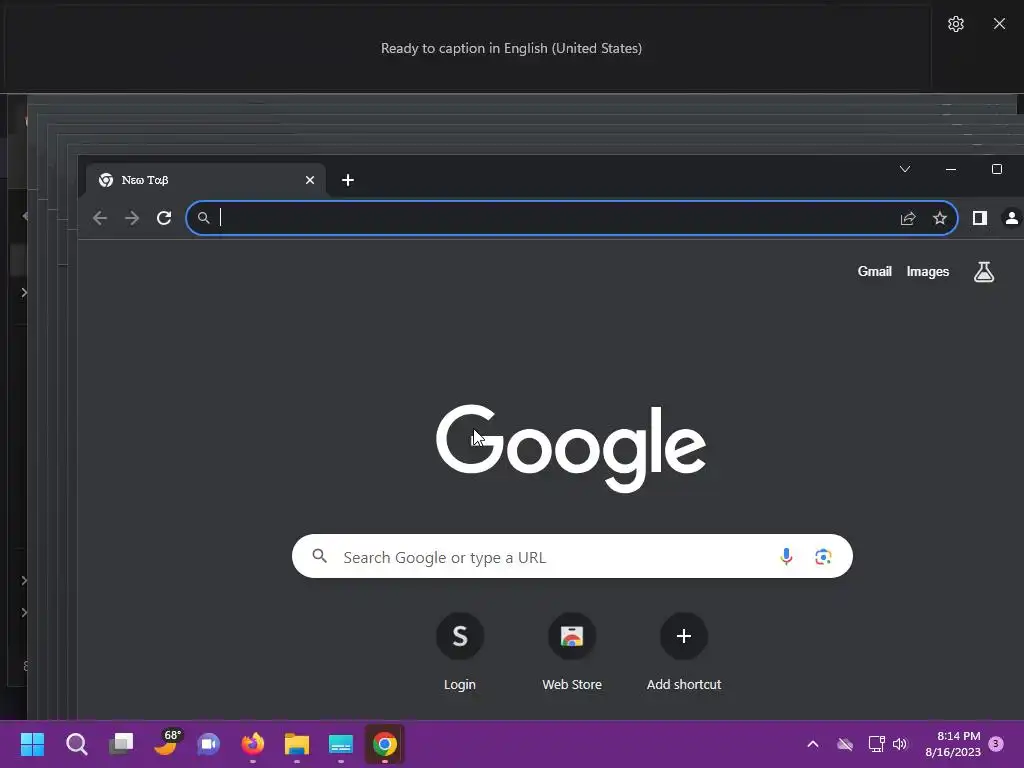Open File Explorer from taskbar

[296, 744]
